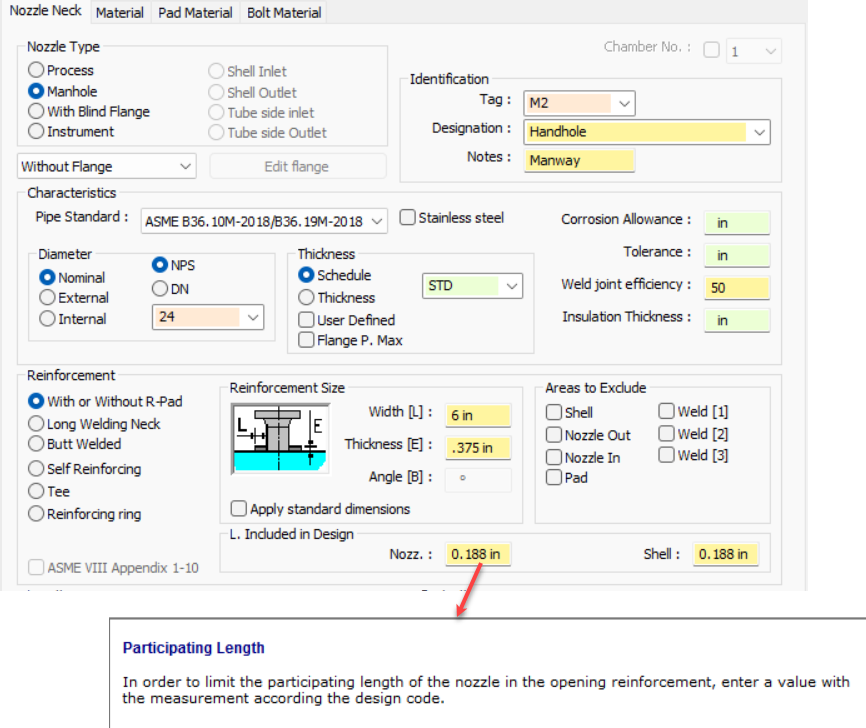Exclude Shell area checkbox

point(569,413)
